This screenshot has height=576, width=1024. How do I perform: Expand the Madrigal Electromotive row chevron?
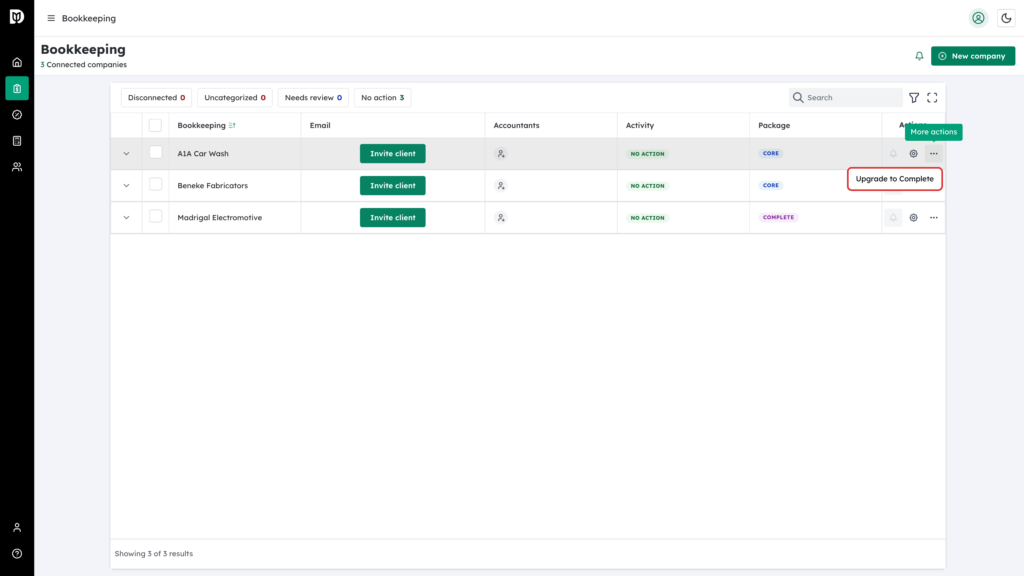point(126,217)
